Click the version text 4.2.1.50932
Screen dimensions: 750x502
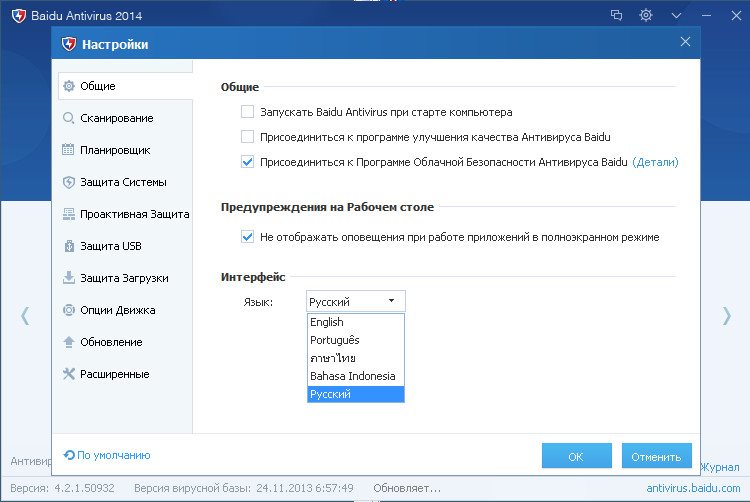coord(84,488)
